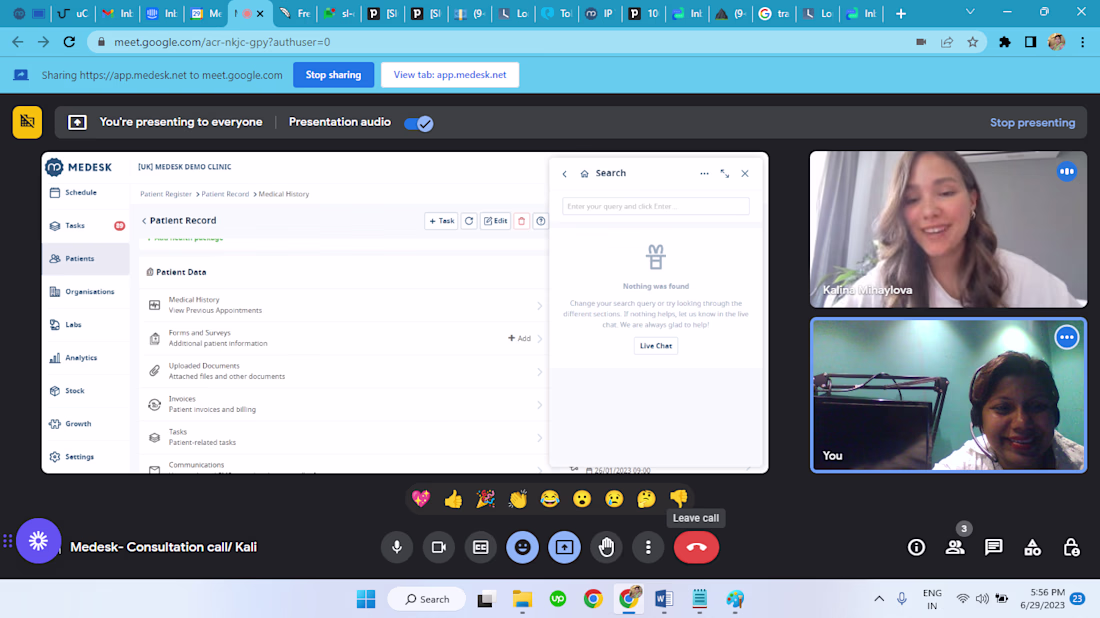
Task: Click the Stop sharing button
Action: pyautogui.click(x=333, y=75)
